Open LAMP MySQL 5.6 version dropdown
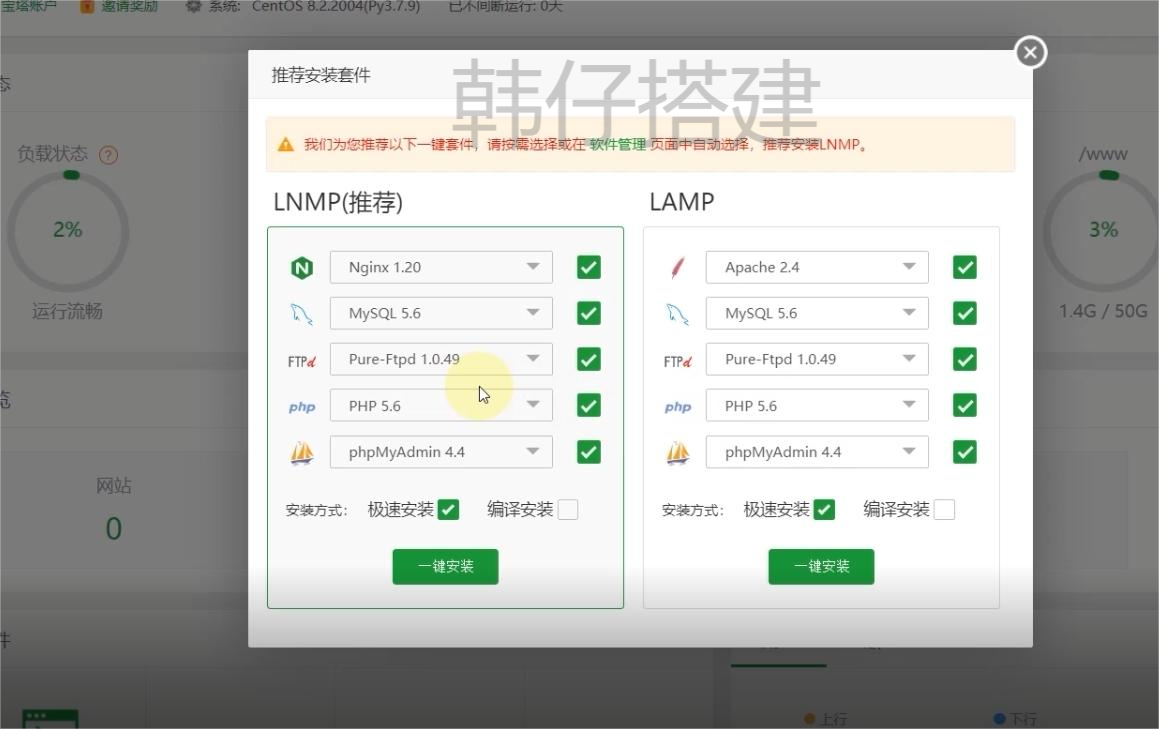The image size is (1159, 729). 817,313
